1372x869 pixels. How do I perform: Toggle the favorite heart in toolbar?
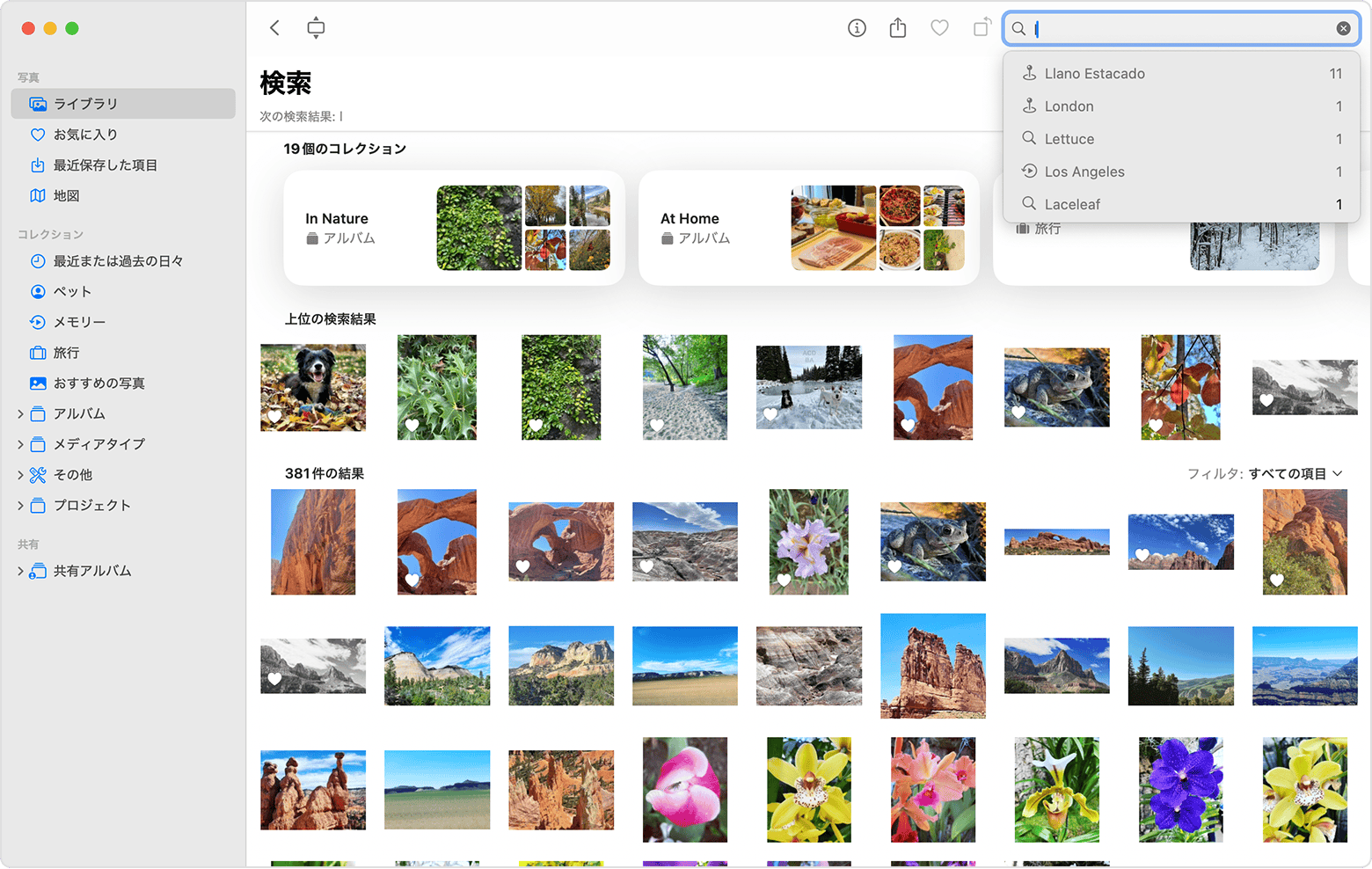[x=939, y=28]
